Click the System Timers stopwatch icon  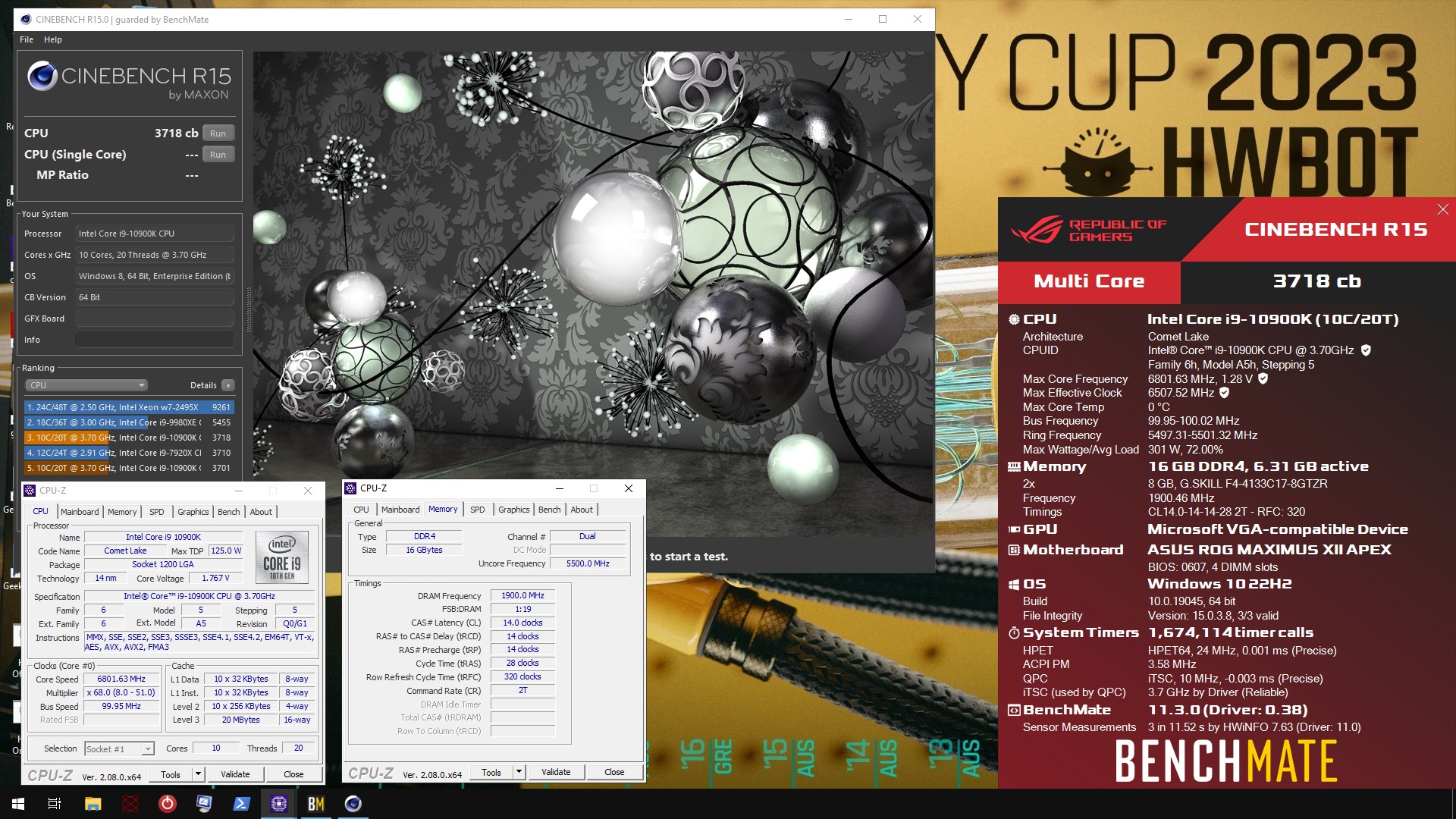point(1014,633)
